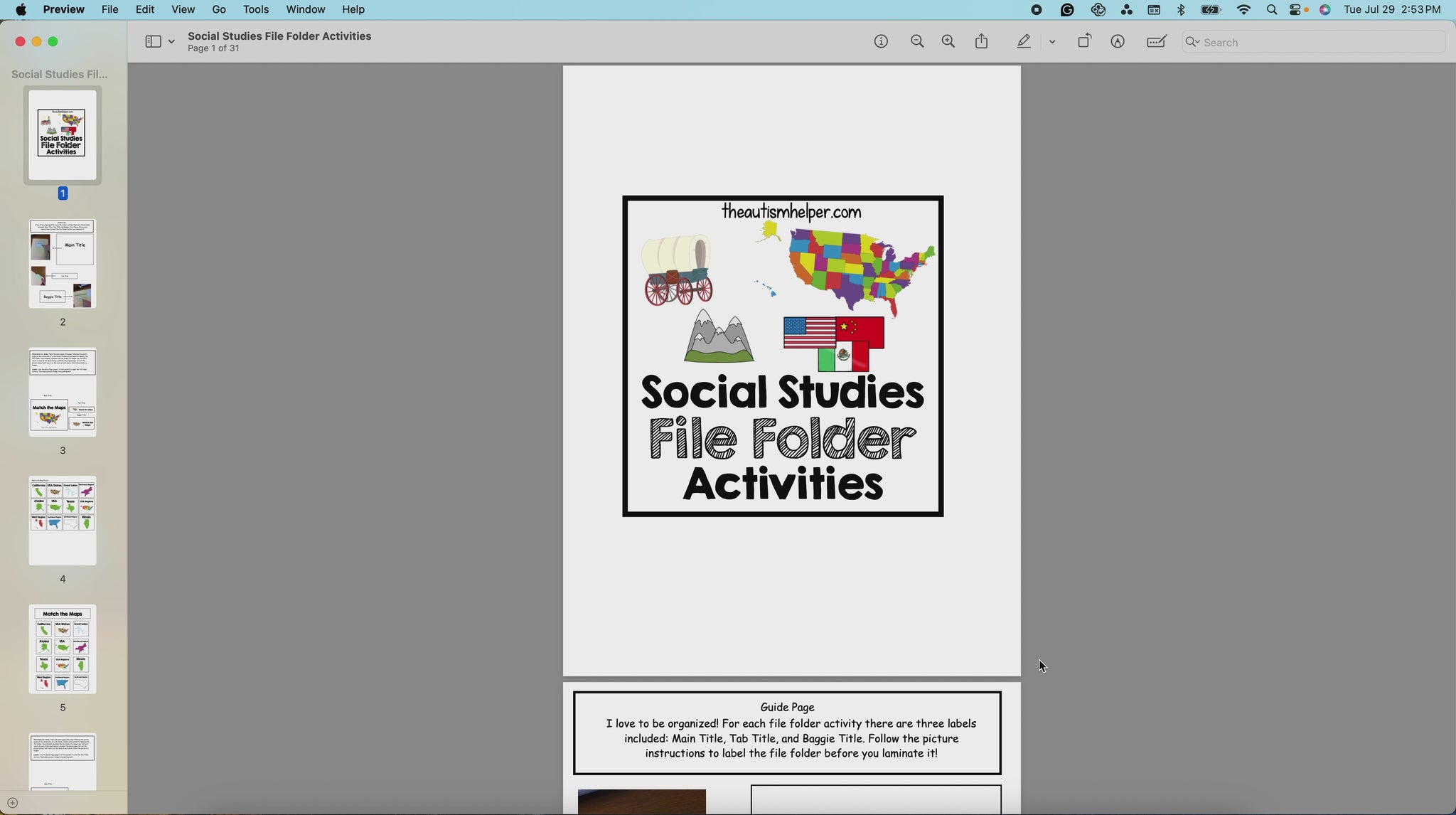Viewport: 1456px width, 815px height.
Task: Zoom in using the magnifier plus icon
Action: pos(948,42)
